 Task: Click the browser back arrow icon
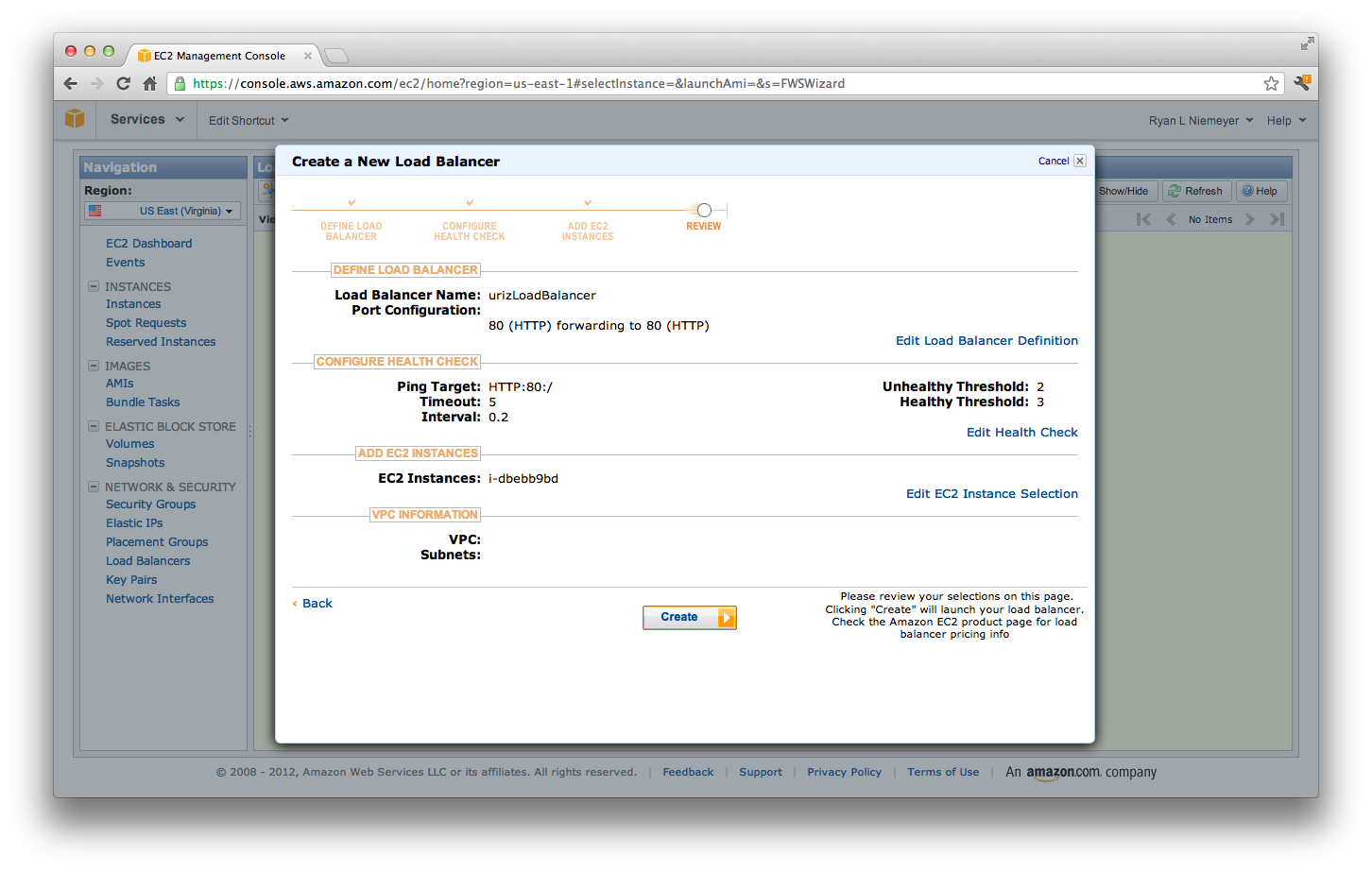pyautogui.click(x=70, y=83)
